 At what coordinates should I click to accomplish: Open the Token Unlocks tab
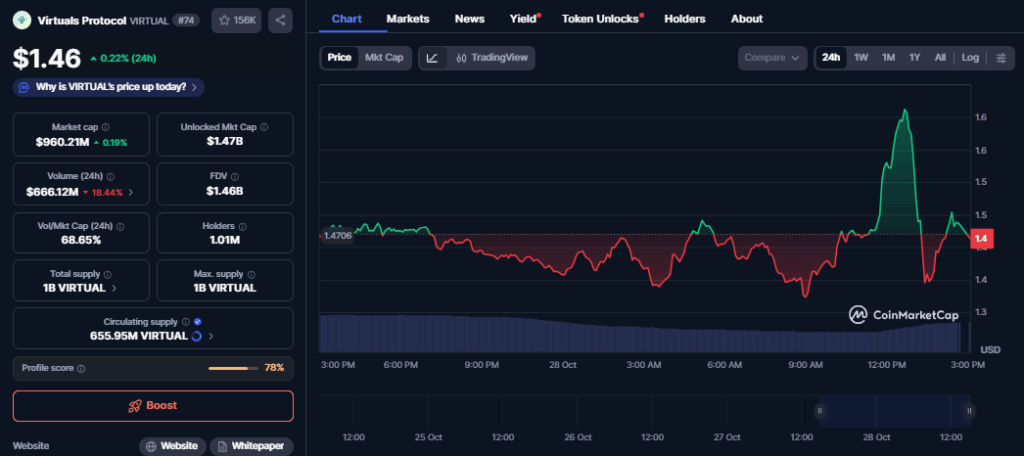point(601,19)
